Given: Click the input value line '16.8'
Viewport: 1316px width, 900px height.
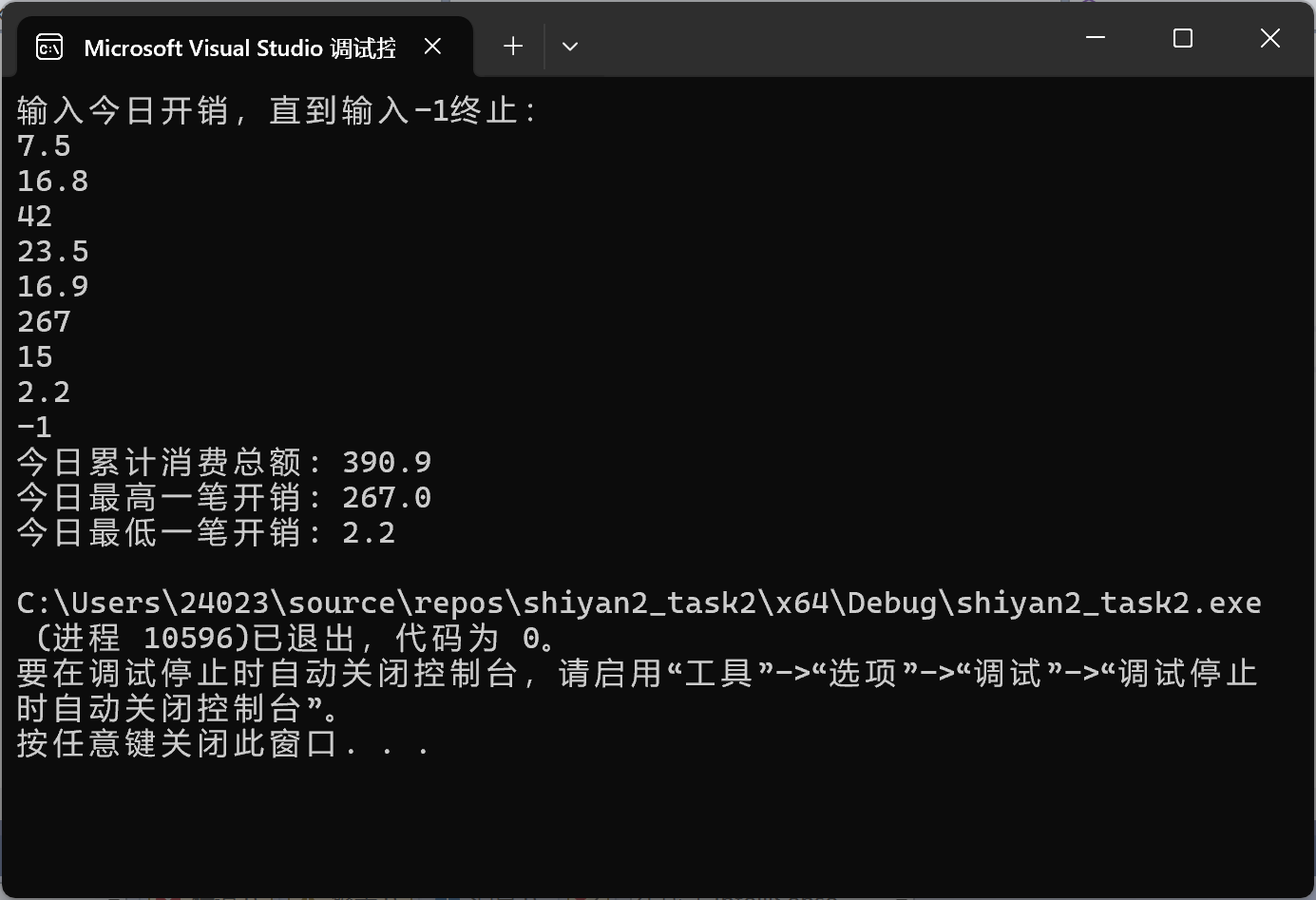Looking at the screenshot, I should pyautogui.click(x=53, y=182).
